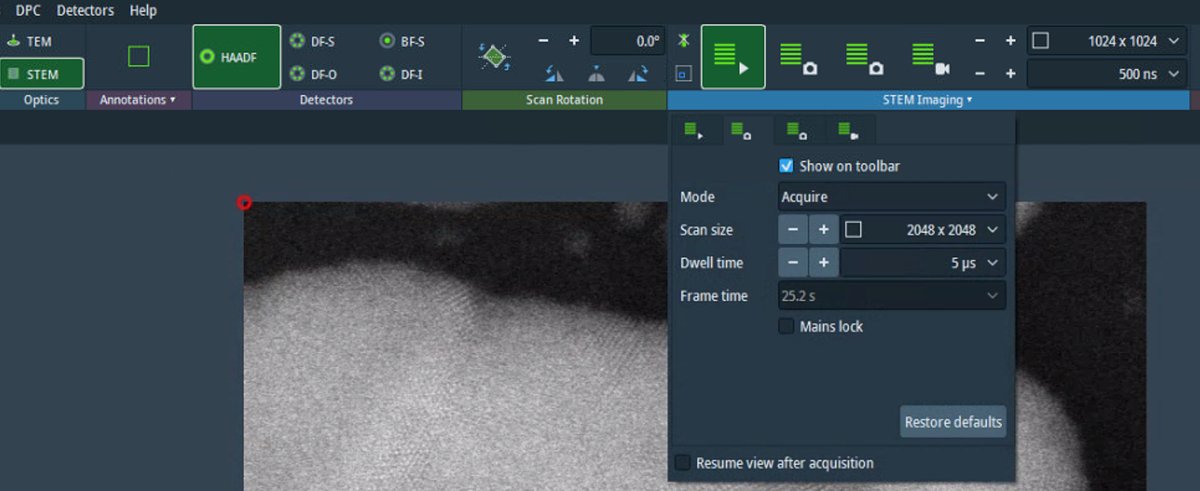This screenshot has height=491, width=1200.
Task: Rotate scan counter-clockwise icon
Action: tap(553, 74)
